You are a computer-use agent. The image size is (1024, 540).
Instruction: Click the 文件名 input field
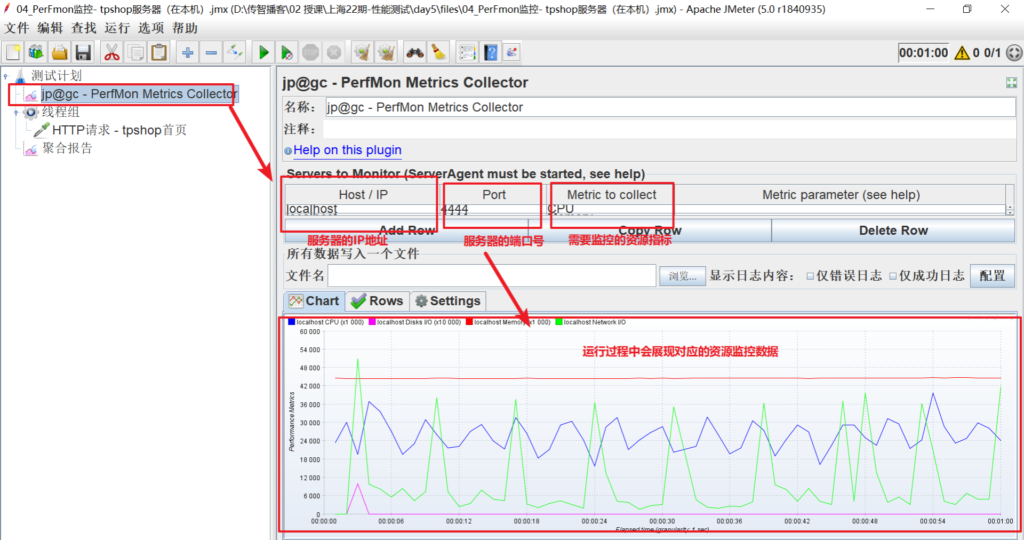click(x=491, y=276)
